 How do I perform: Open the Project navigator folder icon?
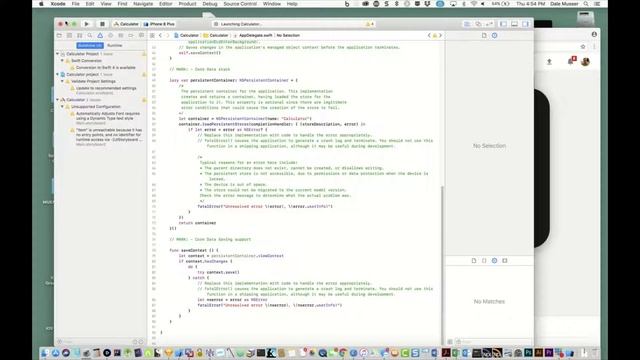59,36
